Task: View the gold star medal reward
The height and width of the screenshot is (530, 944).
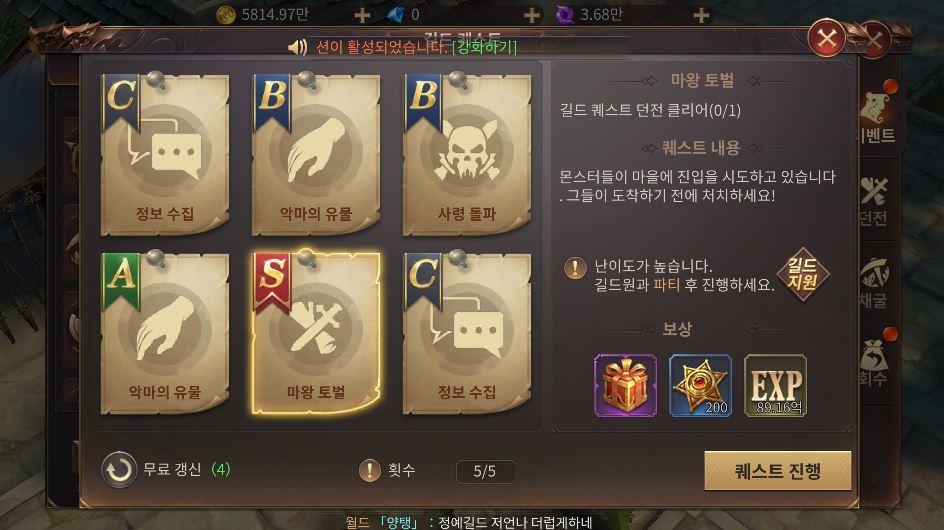Action: [x=700, y=385]
